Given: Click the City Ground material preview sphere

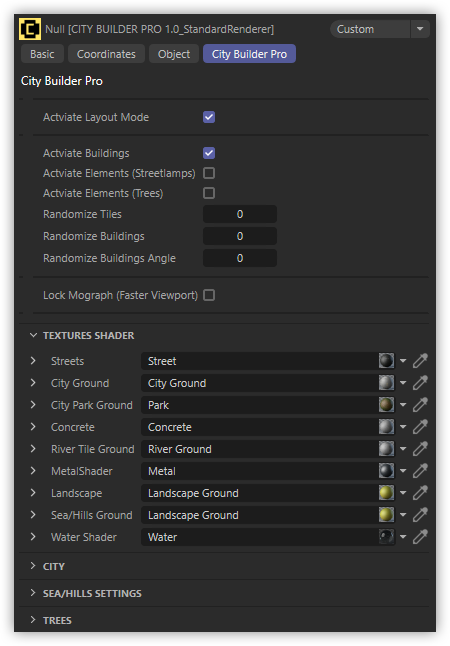Looking at the screenshot, I should 386,383.
